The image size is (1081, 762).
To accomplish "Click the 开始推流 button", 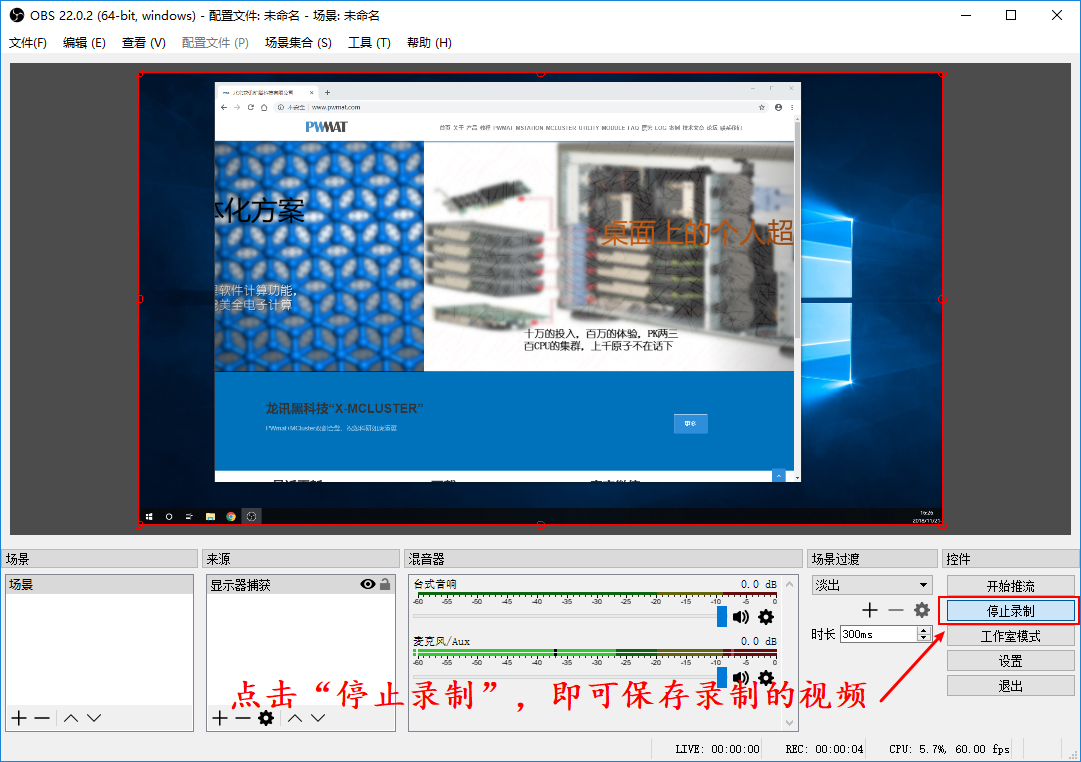I will [x=1010, y=586].
